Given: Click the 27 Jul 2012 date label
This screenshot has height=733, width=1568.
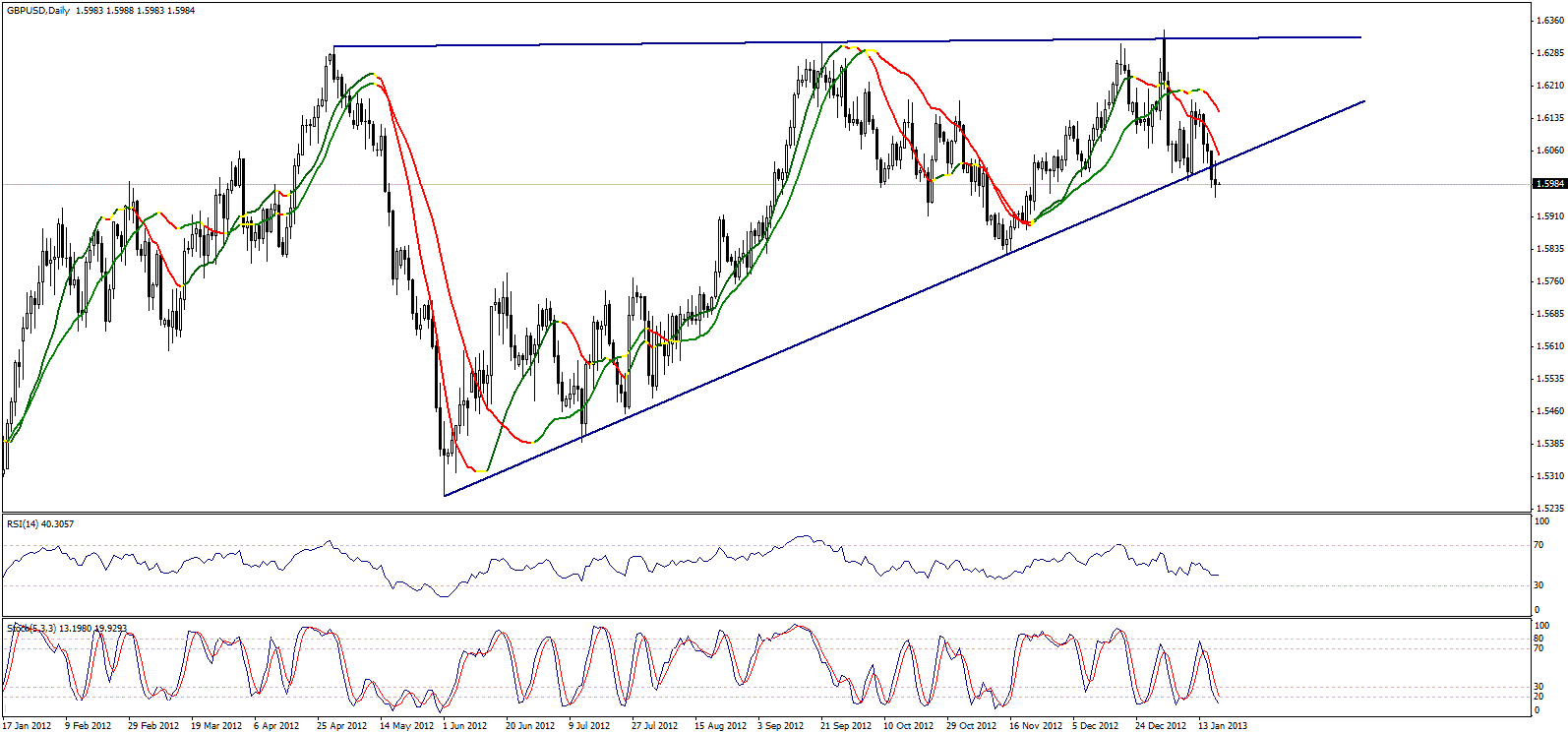Looking at the screenshot, I should click(x=655, y=726).
